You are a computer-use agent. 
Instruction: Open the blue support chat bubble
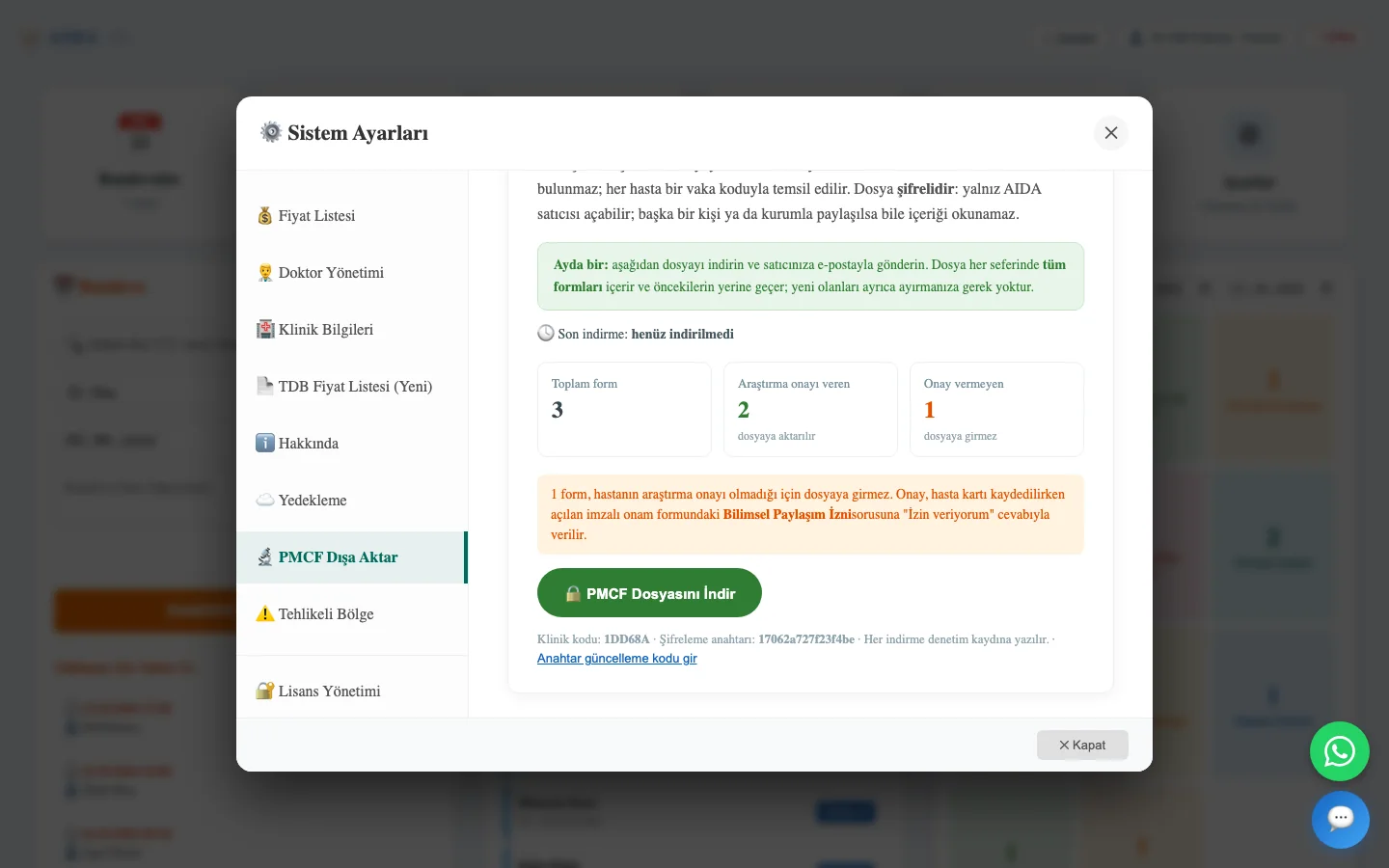(x=1340, y=820)
